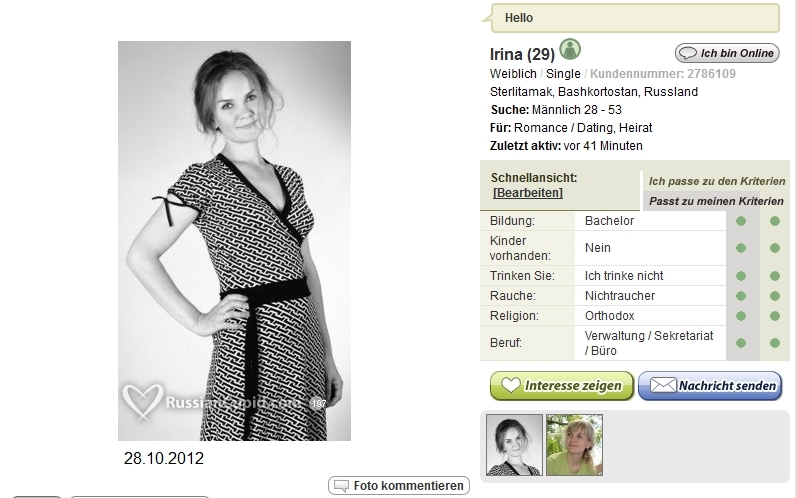Screen dimensions: 797x498
Task: Click the speech bubble icon in Ich bin Online
Action: [x=688, y=53]
